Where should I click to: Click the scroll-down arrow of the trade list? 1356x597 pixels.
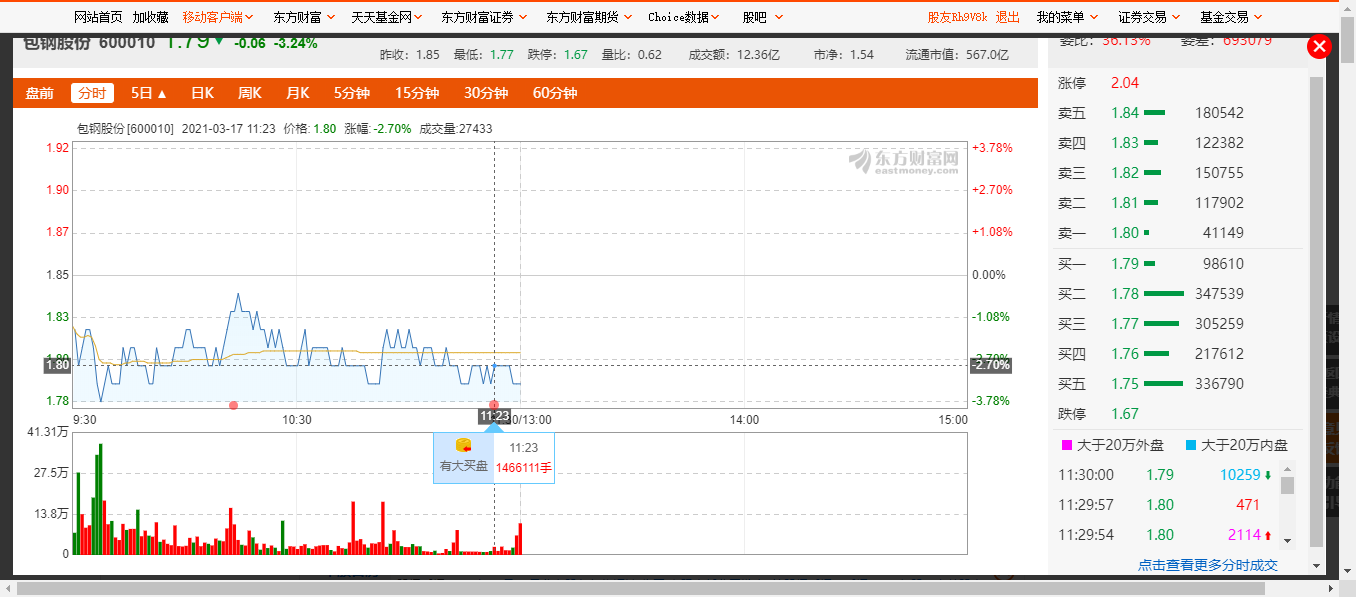tap(1287, 540)
